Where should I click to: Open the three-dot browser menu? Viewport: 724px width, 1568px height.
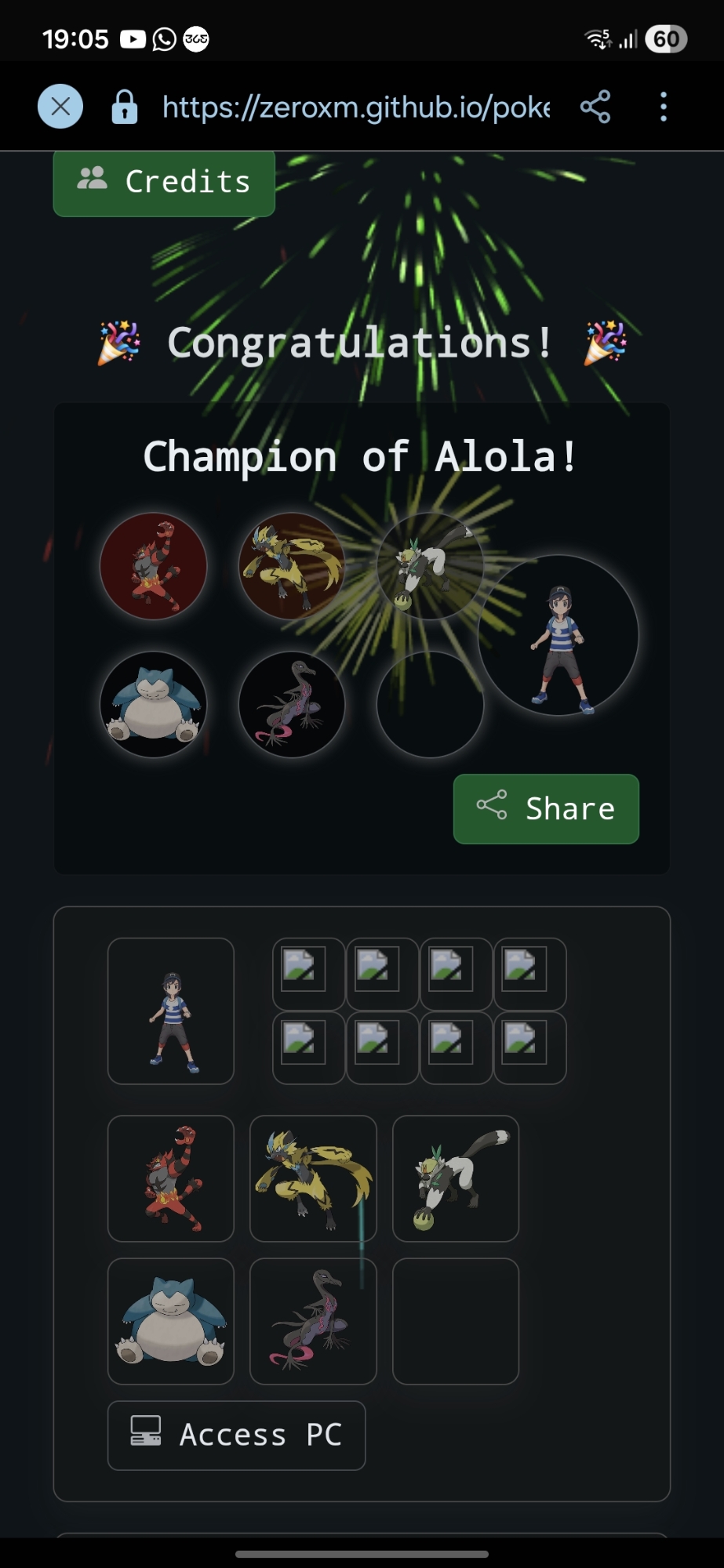point(664,107)
